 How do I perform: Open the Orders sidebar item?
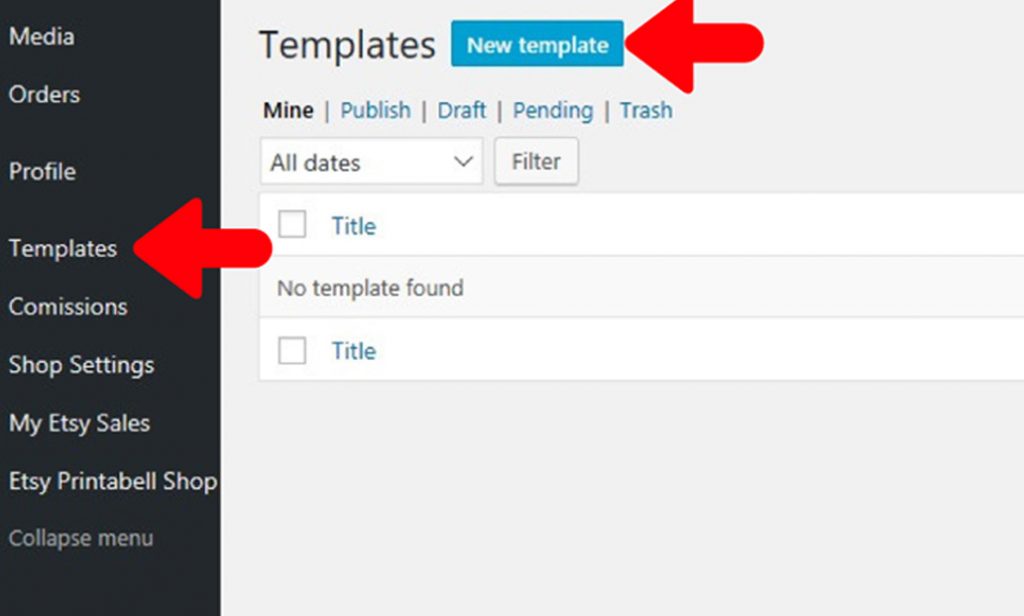pyautogui.click(x=44, y=95)
